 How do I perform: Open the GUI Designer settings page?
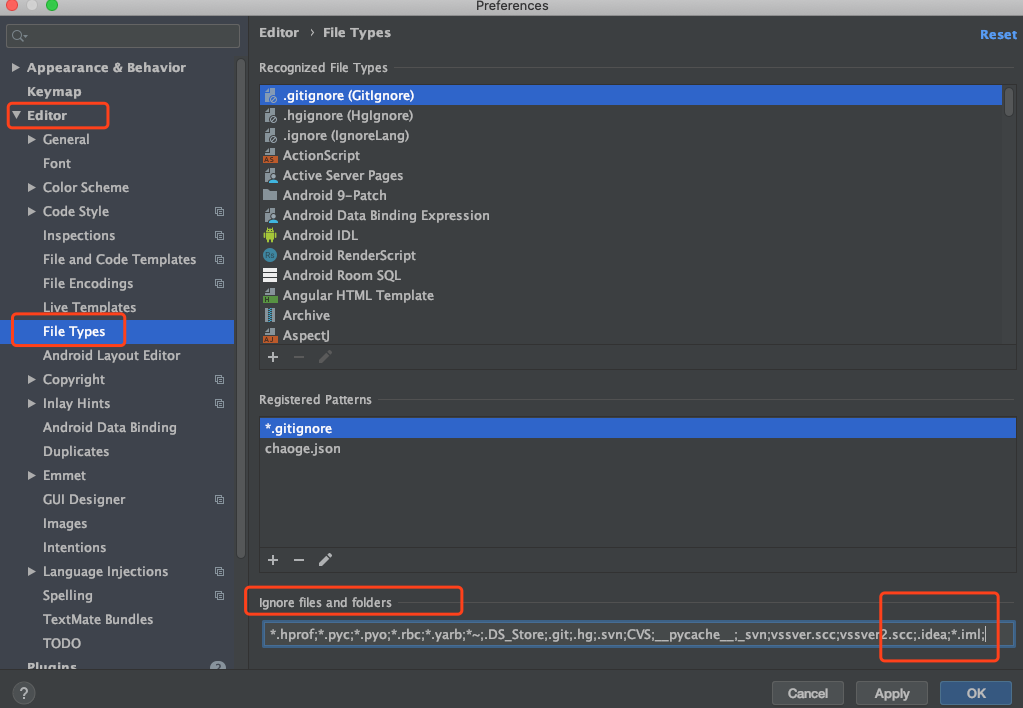[84, 500]
